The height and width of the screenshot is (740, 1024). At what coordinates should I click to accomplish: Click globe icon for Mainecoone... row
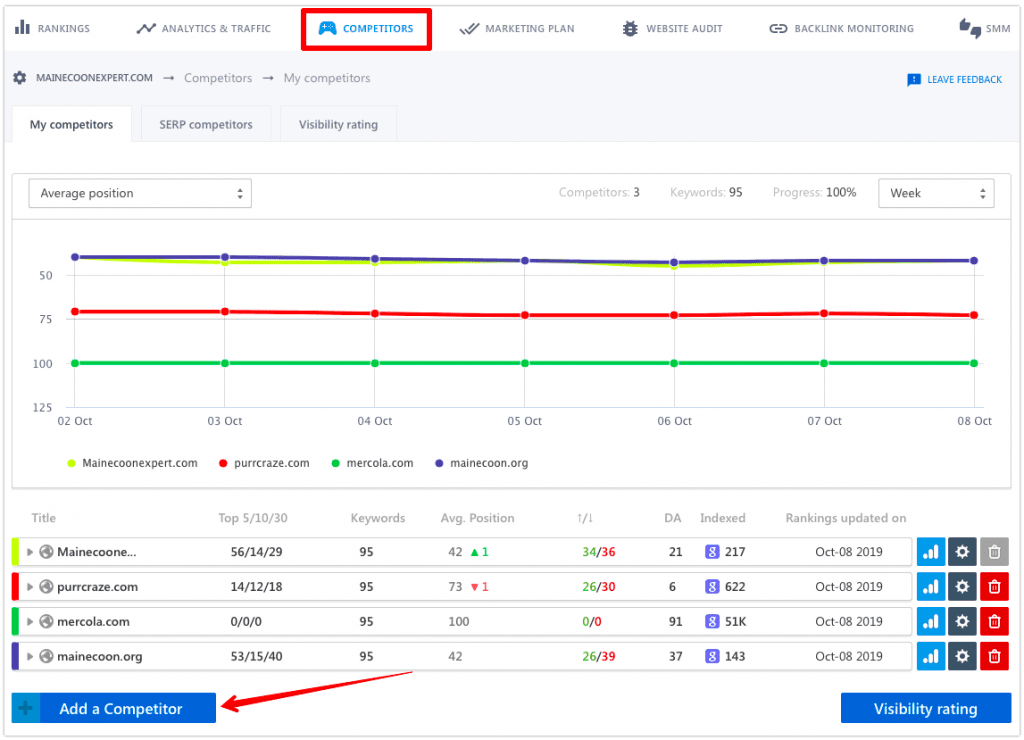pos(46,552)
